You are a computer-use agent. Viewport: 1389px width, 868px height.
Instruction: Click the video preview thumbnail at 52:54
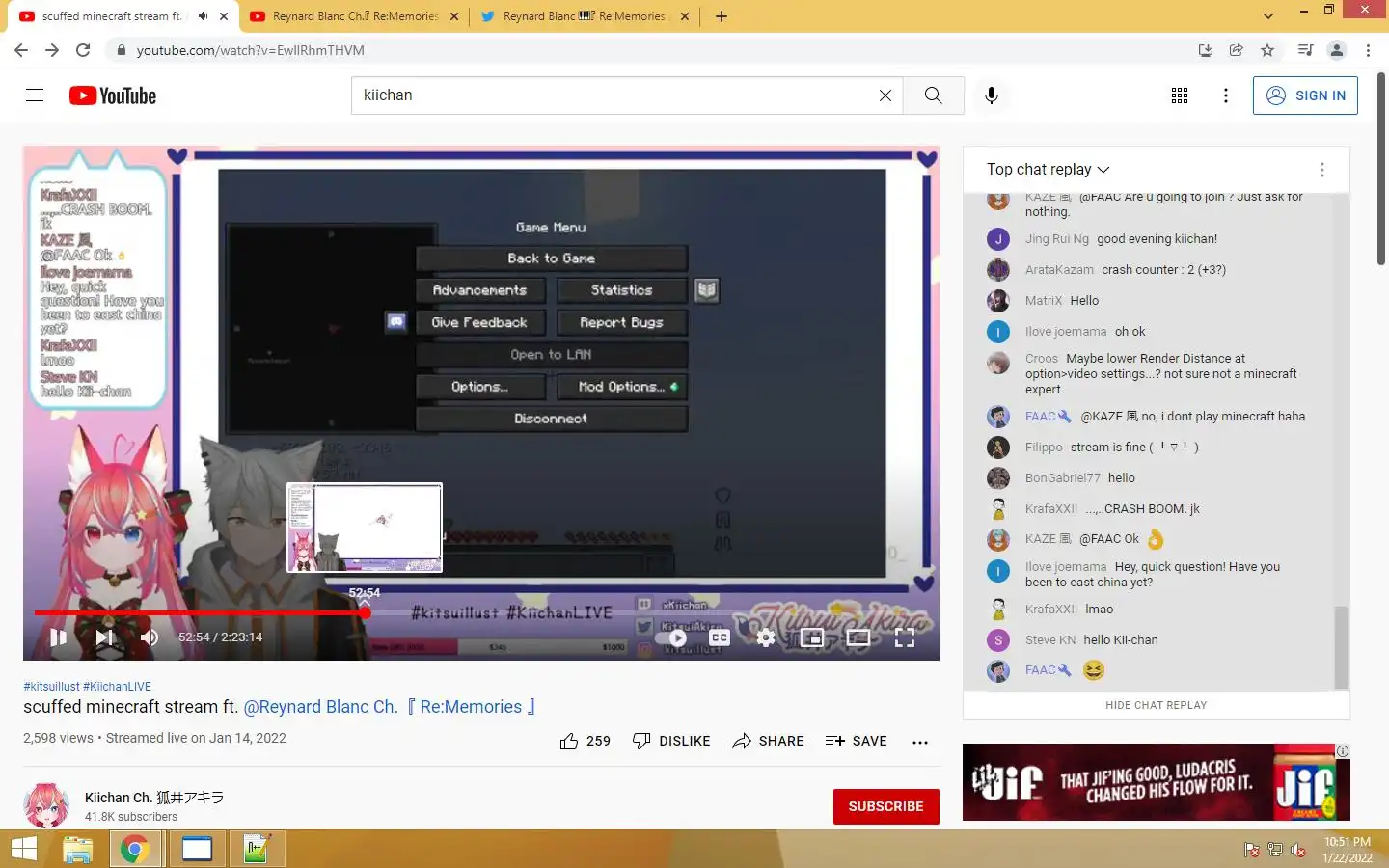(365, 528)
